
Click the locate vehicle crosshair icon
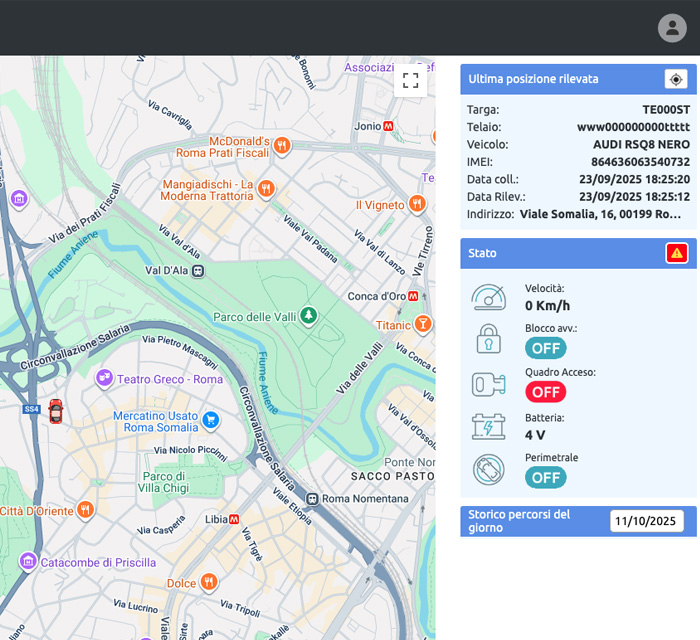676,79
